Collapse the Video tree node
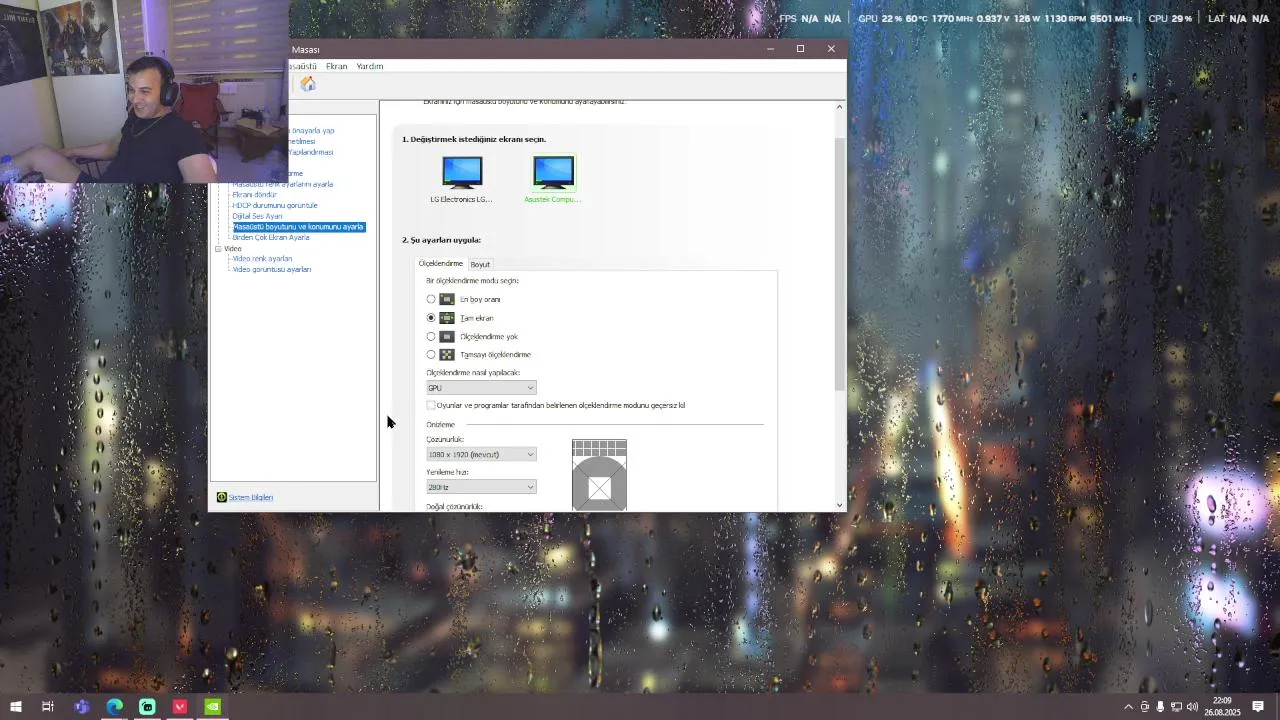 [x=218, y=248]
